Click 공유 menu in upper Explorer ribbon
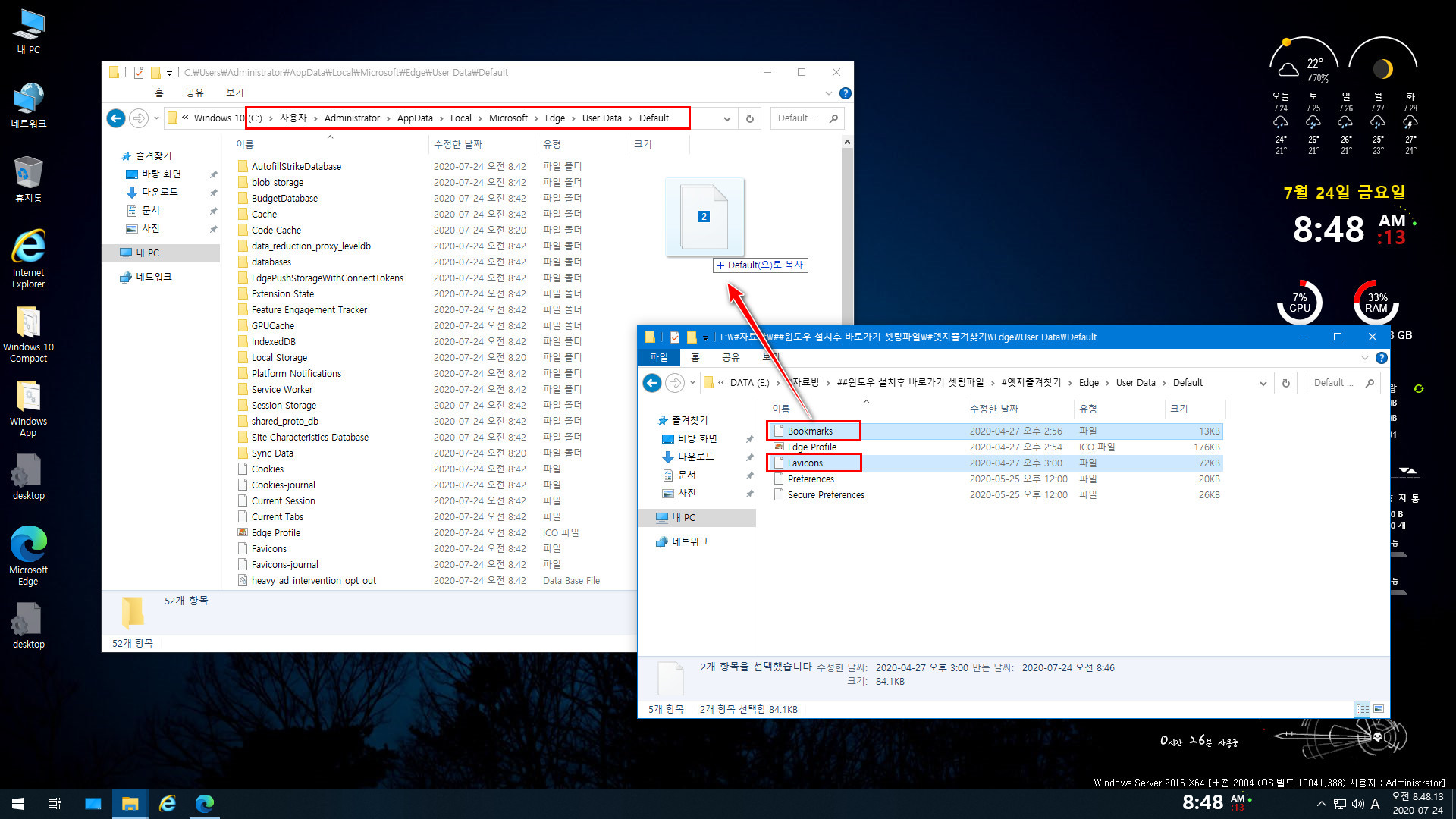 point(196,92)
